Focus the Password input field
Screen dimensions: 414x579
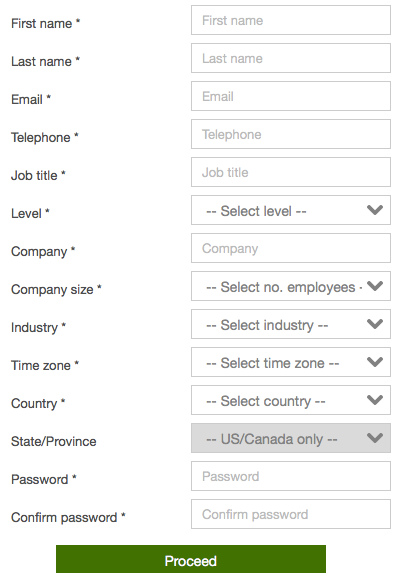tap(291, 476)
